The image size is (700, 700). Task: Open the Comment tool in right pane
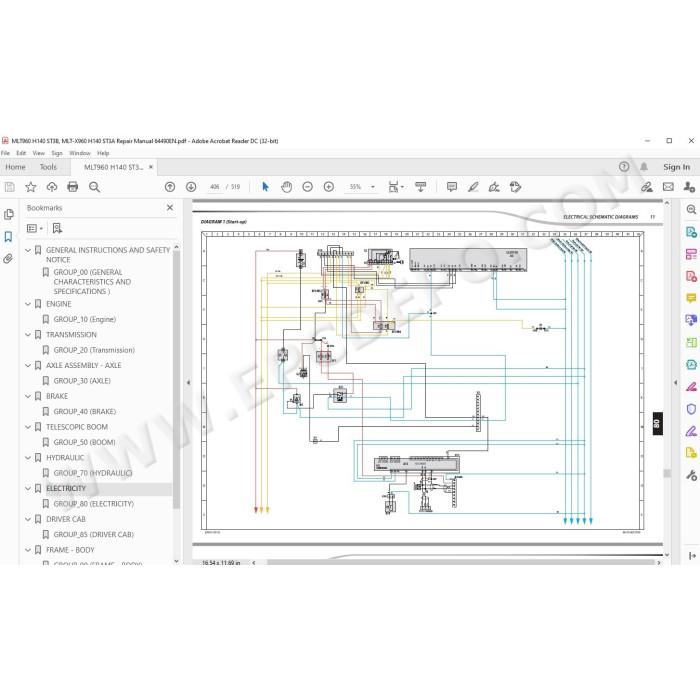[x=691, y=298]
